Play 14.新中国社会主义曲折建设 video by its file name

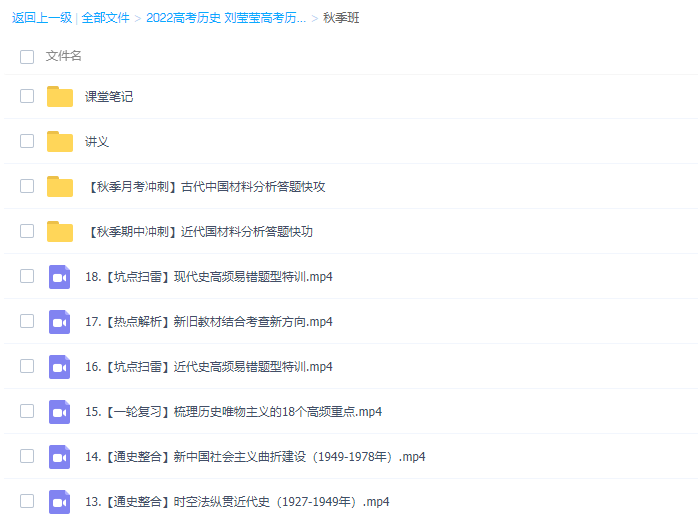(255, 457)
